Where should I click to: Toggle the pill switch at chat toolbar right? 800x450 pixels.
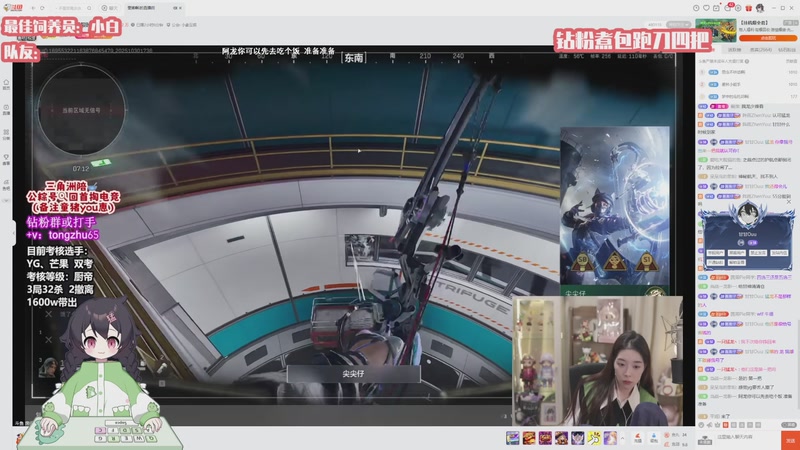click(x=789, y=424)
